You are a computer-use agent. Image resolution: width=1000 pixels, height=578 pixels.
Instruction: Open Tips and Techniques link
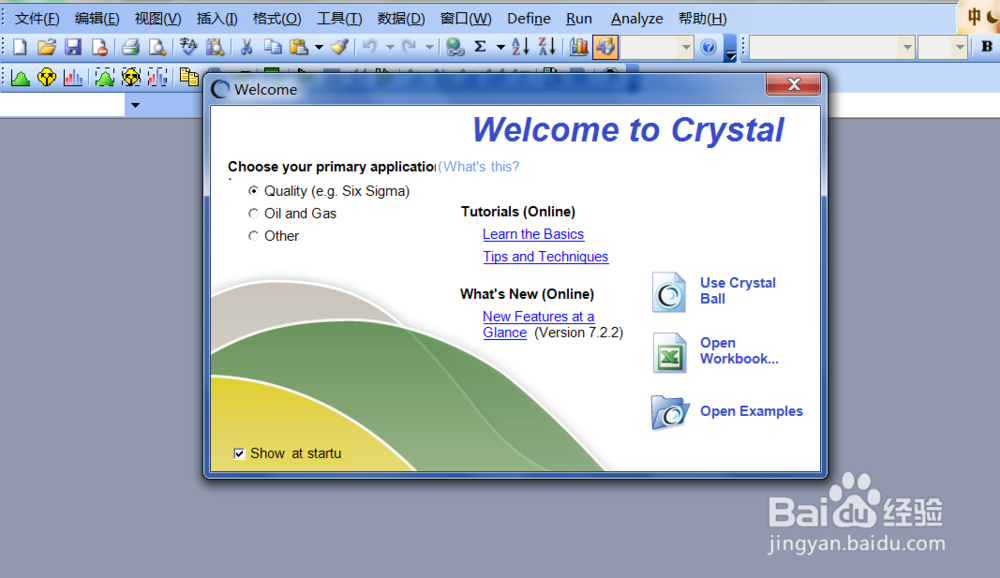(x=545, y=256)
